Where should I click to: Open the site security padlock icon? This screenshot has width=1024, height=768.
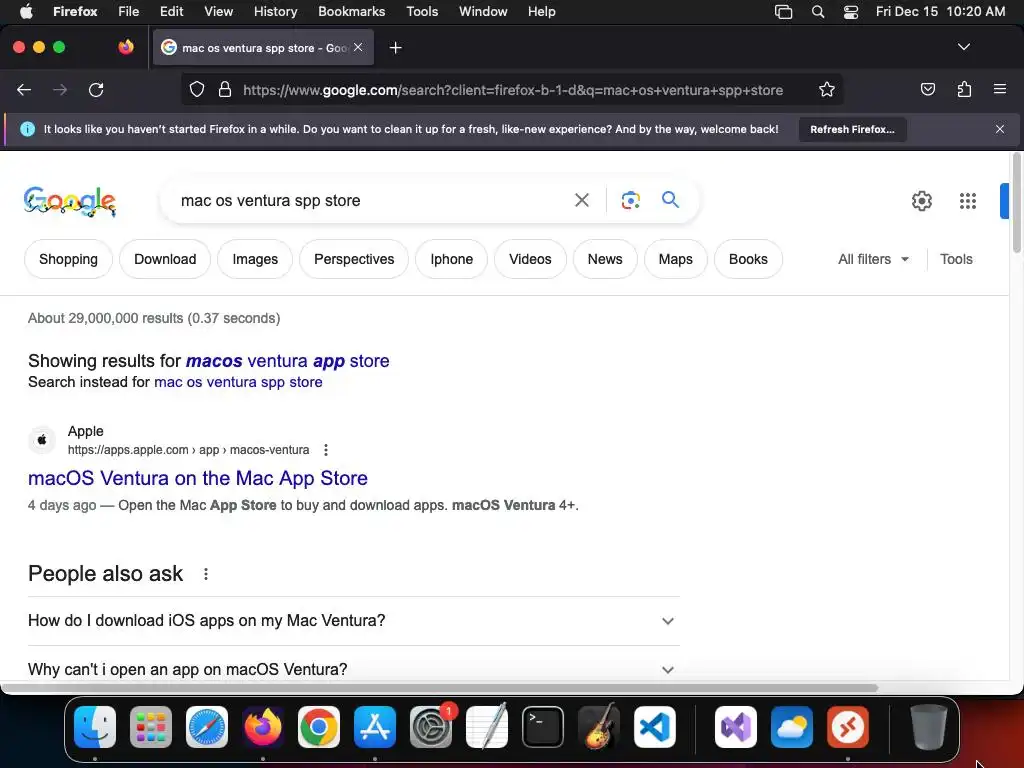(225, 90)
